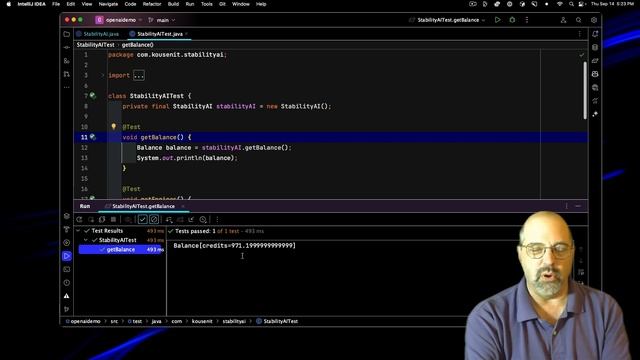Click the run gutter icon on getBalance line

point(93,137)
